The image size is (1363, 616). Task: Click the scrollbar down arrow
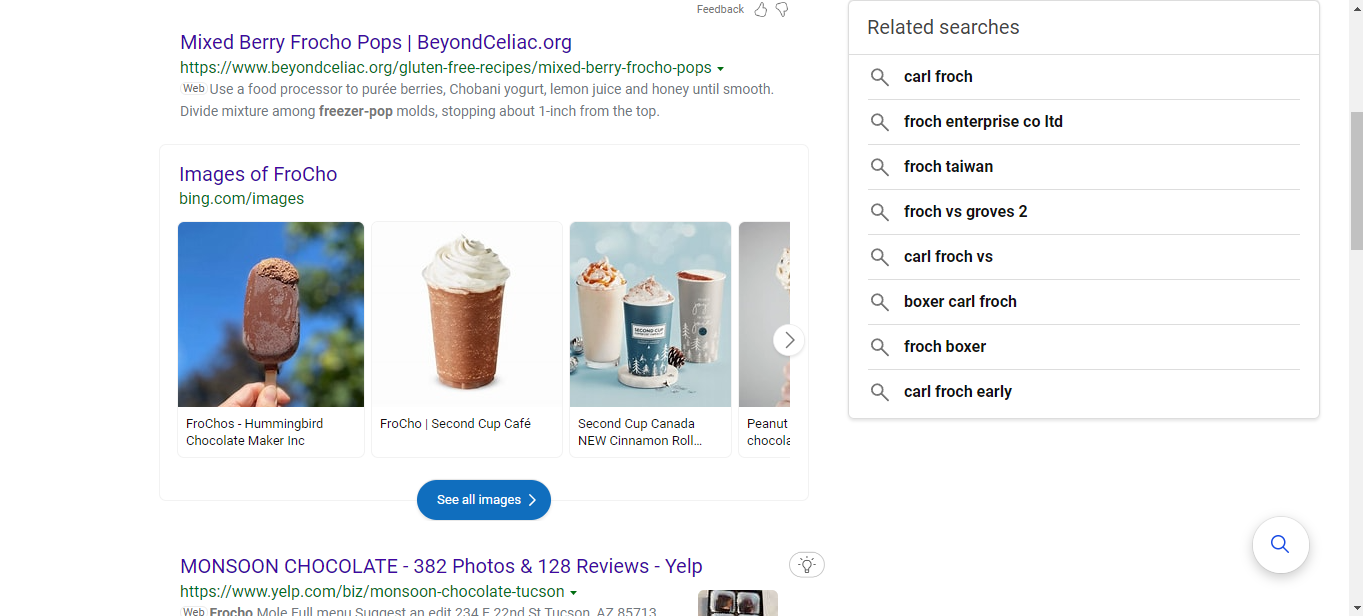[x=1356, y=608]
